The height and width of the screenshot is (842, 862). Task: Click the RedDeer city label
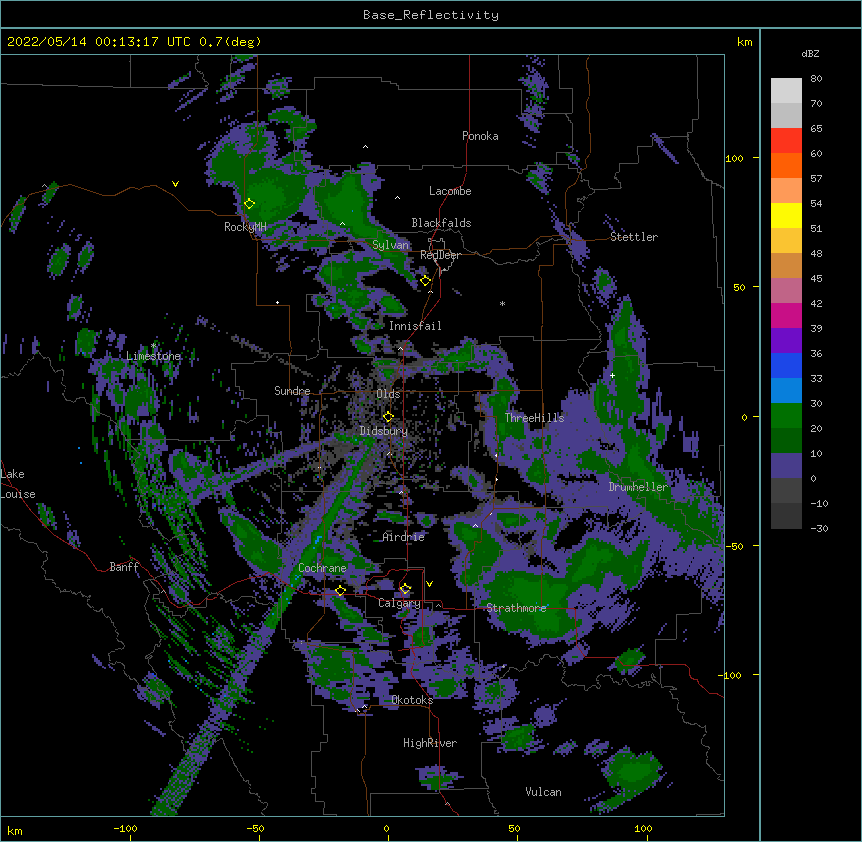pyautogui.click(x=440, y=255)
